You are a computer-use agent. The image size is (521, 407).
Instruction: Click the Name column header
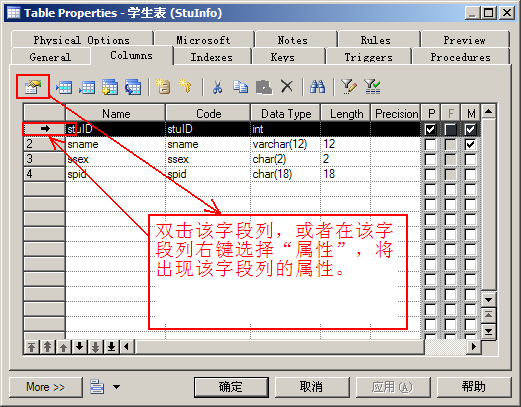pyautogui.click(x=116, y=114)
